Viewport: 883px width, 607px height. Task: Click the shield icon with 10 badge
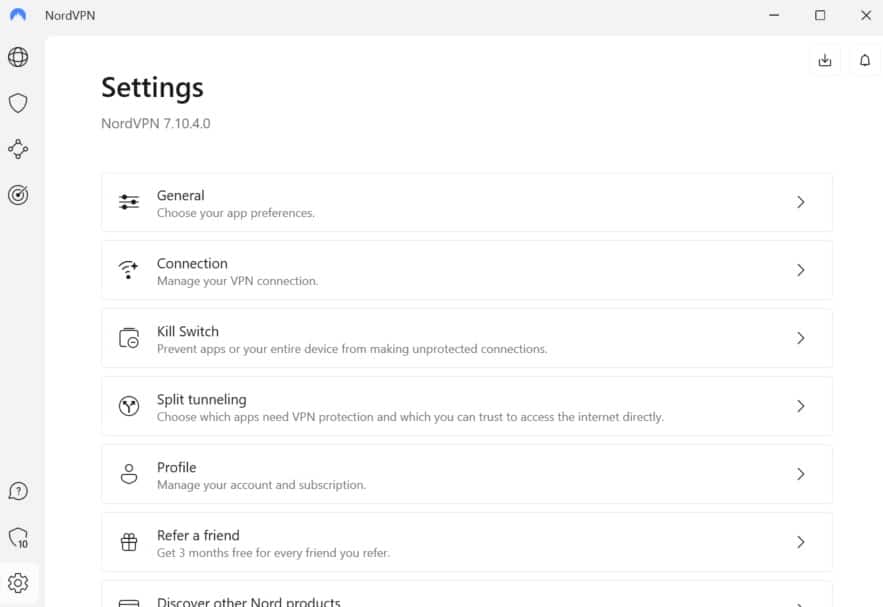(19, 538)
